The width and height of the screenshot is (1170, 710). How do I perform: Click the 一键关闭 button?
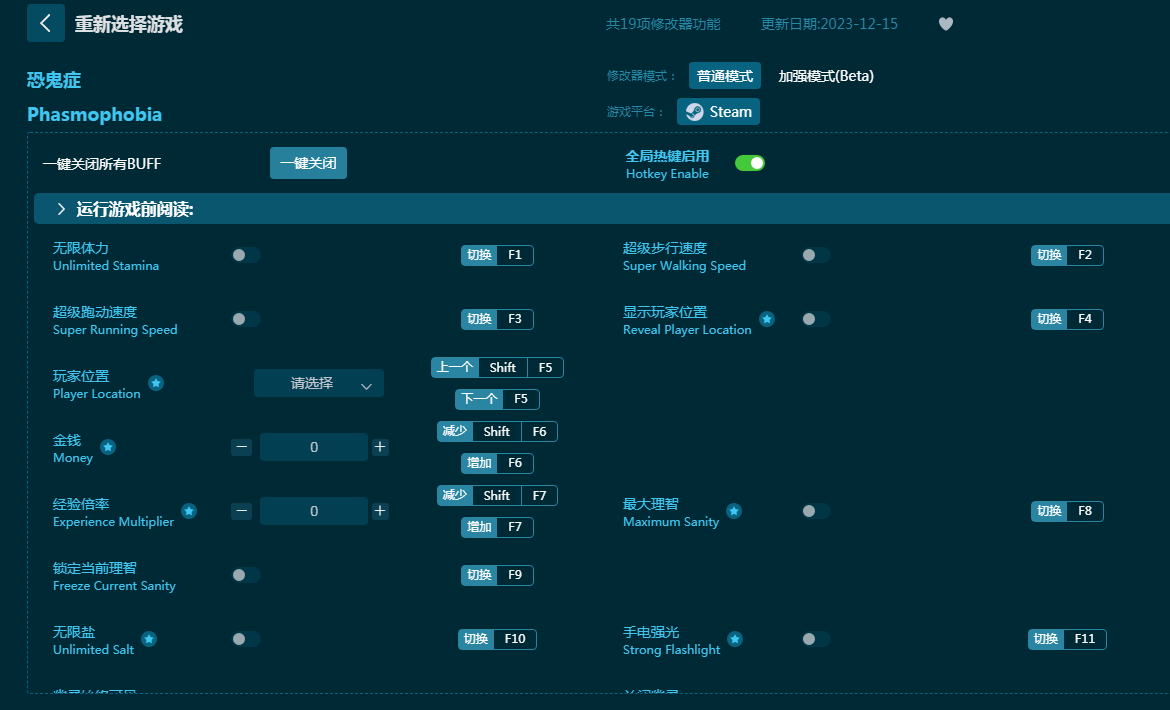pos(308,163)
